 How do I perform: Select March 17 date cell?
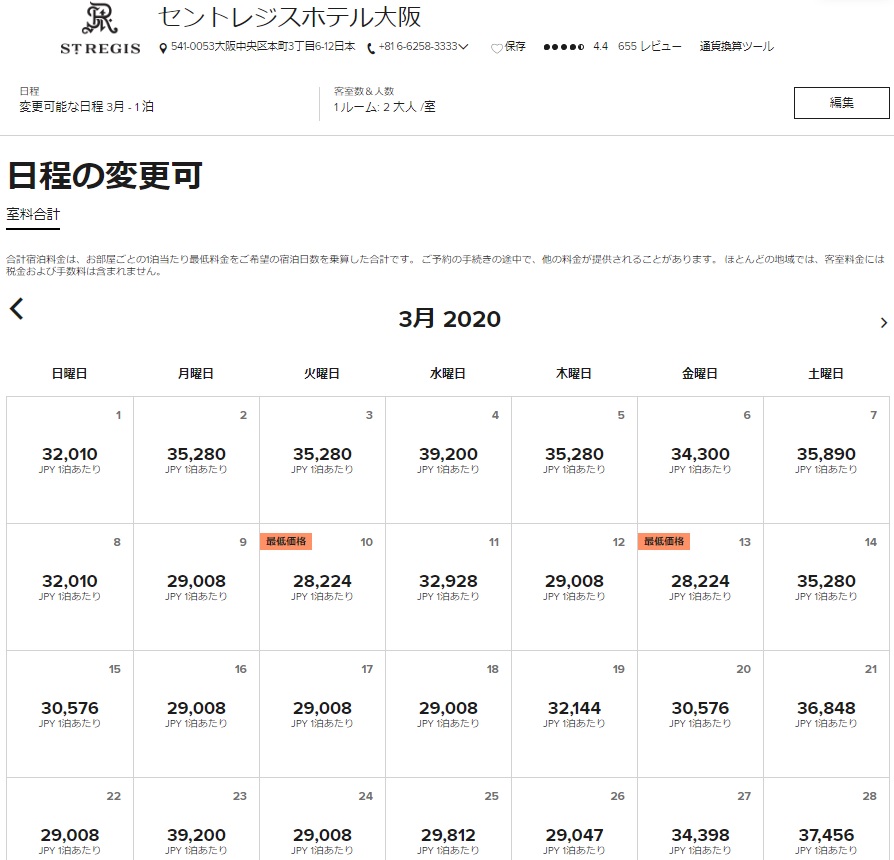(x=322, y=714)
